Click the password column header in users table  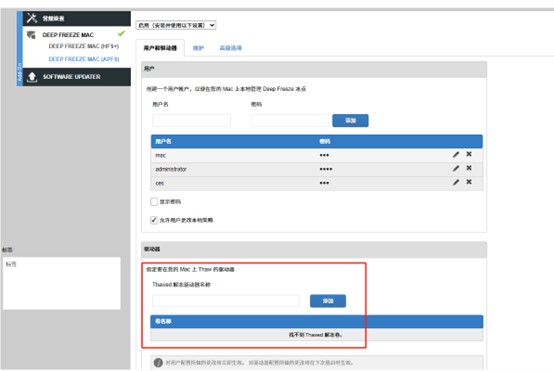point(325,141)
